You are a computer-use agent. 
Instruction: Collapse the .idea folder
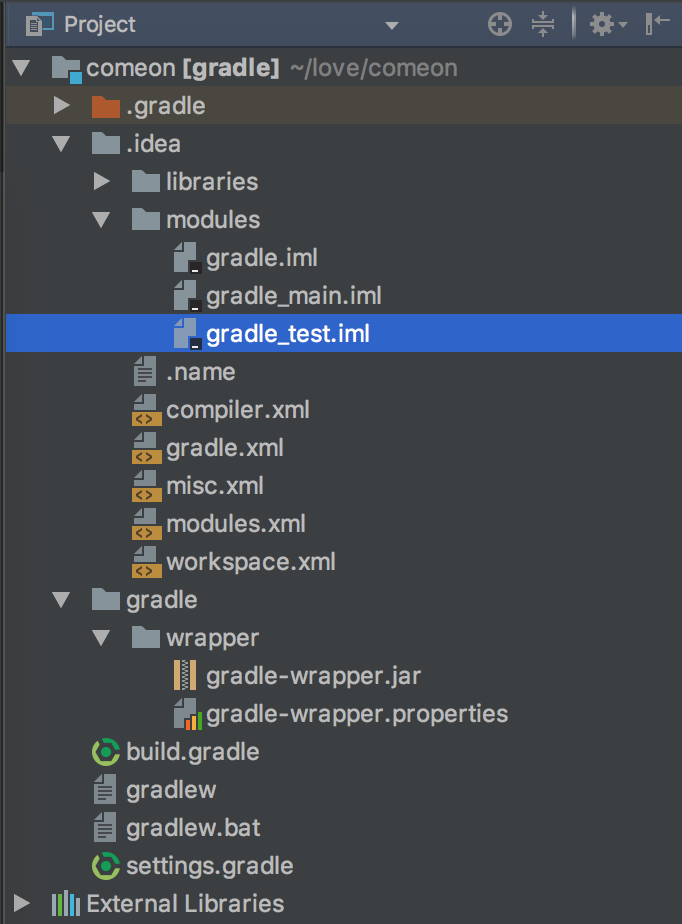(61, 144)
